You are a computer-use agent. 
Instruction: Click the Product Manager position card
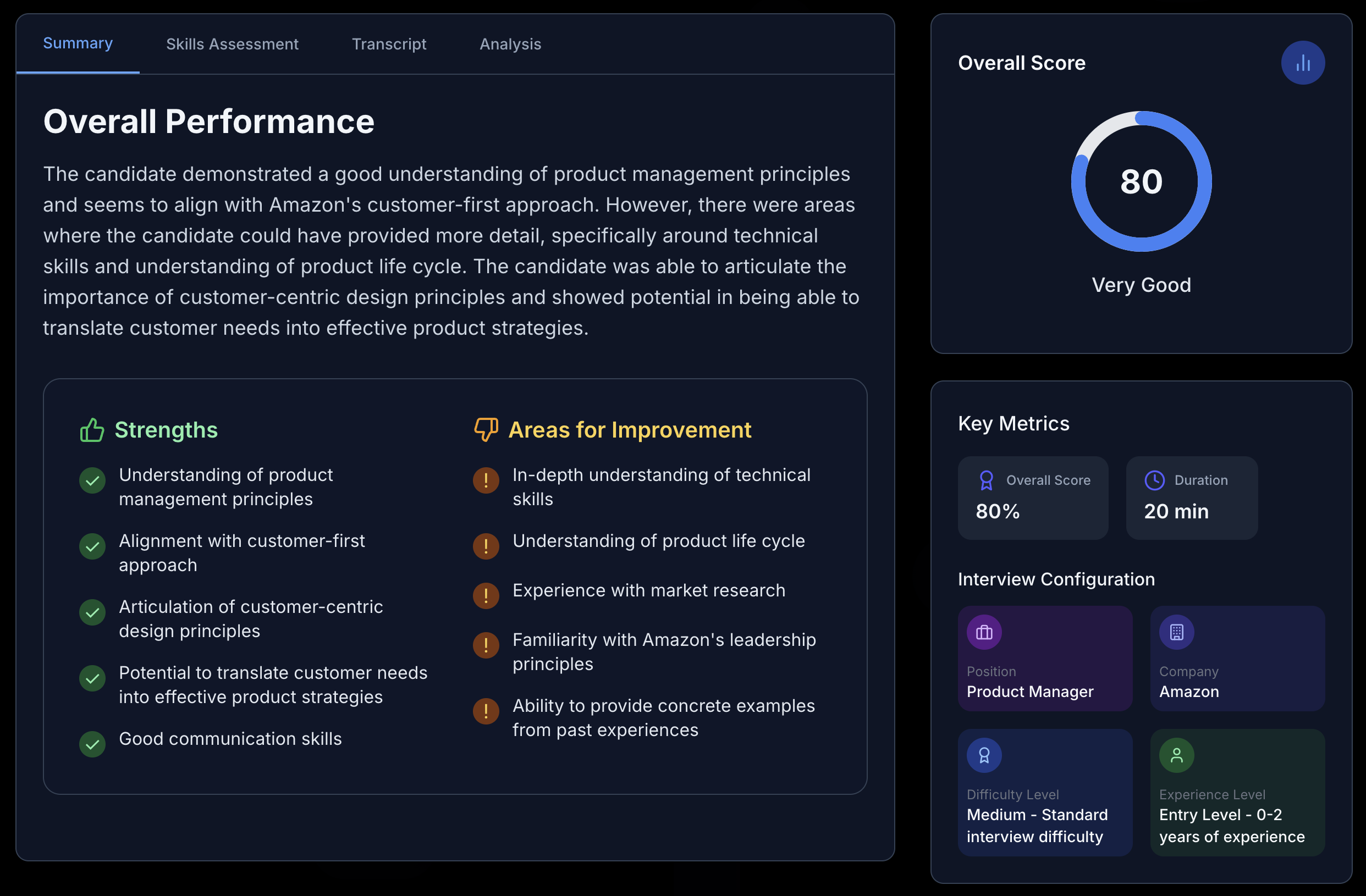coord(1044,659)
